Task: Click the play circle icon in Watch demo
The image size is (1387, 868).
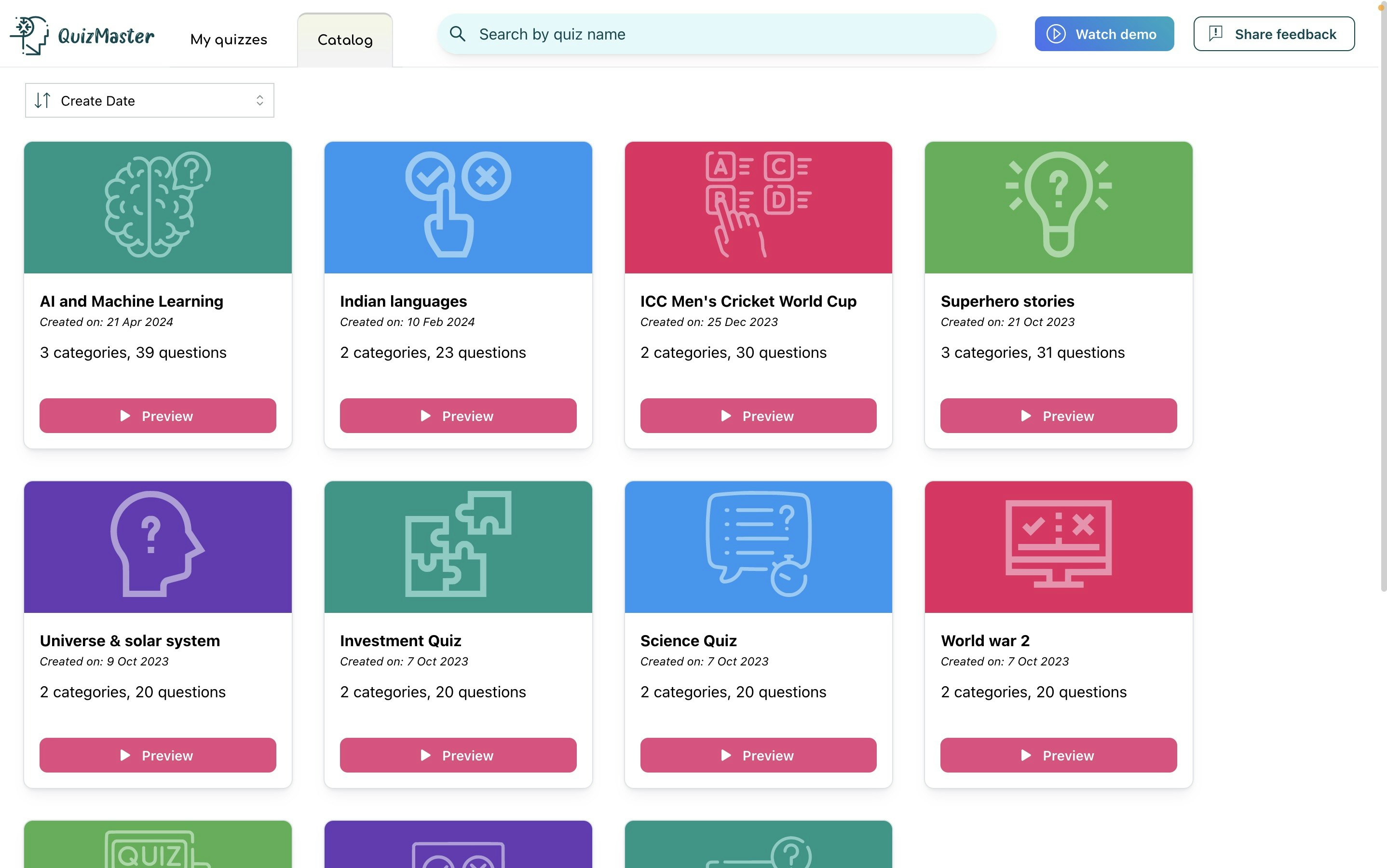Action: point(1056,34)
